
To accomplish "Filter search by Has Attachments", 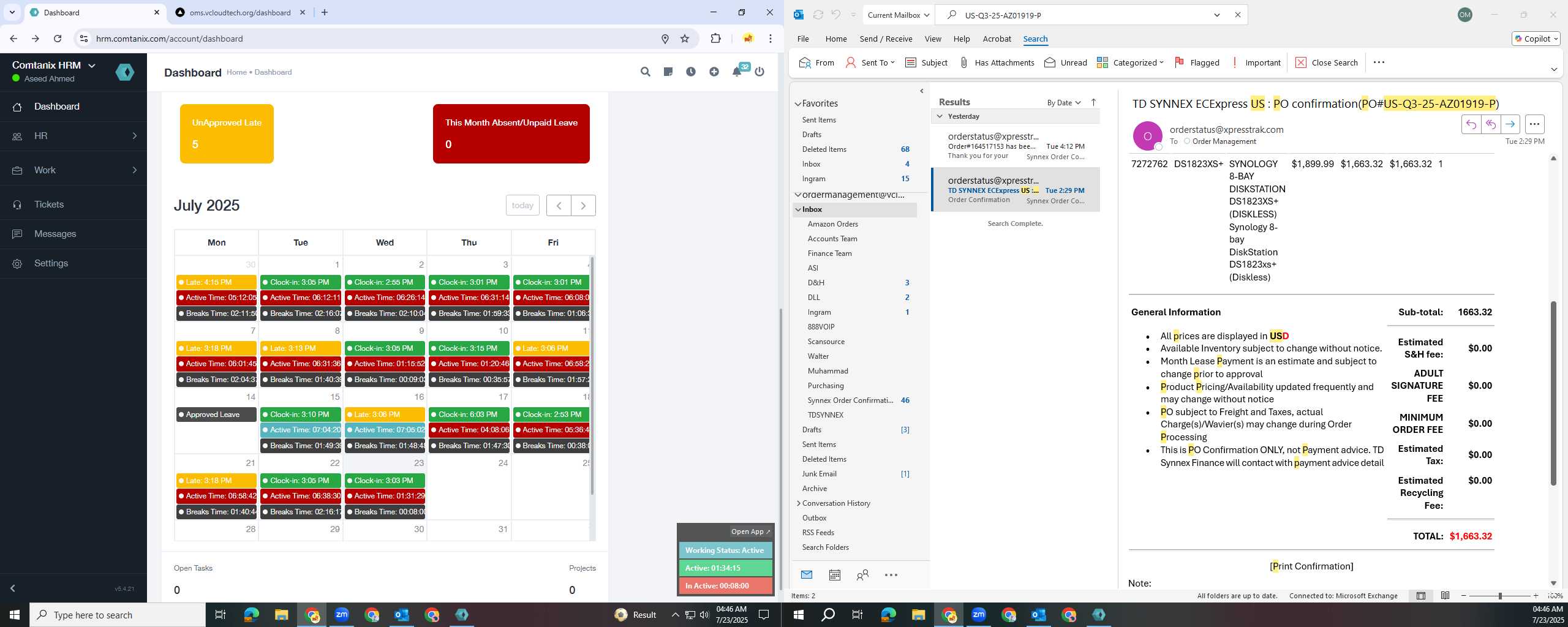I will [997, 62].
